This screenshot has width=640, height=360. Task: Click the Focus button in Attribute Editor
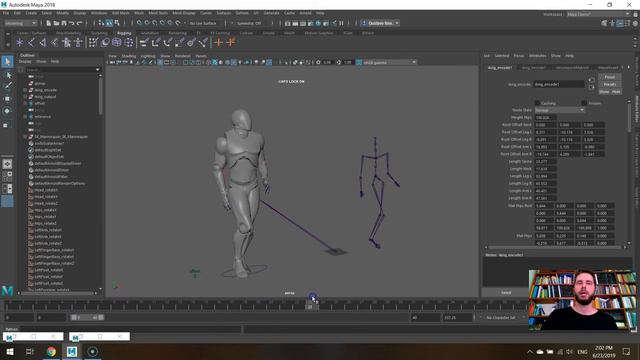(610, 77)
